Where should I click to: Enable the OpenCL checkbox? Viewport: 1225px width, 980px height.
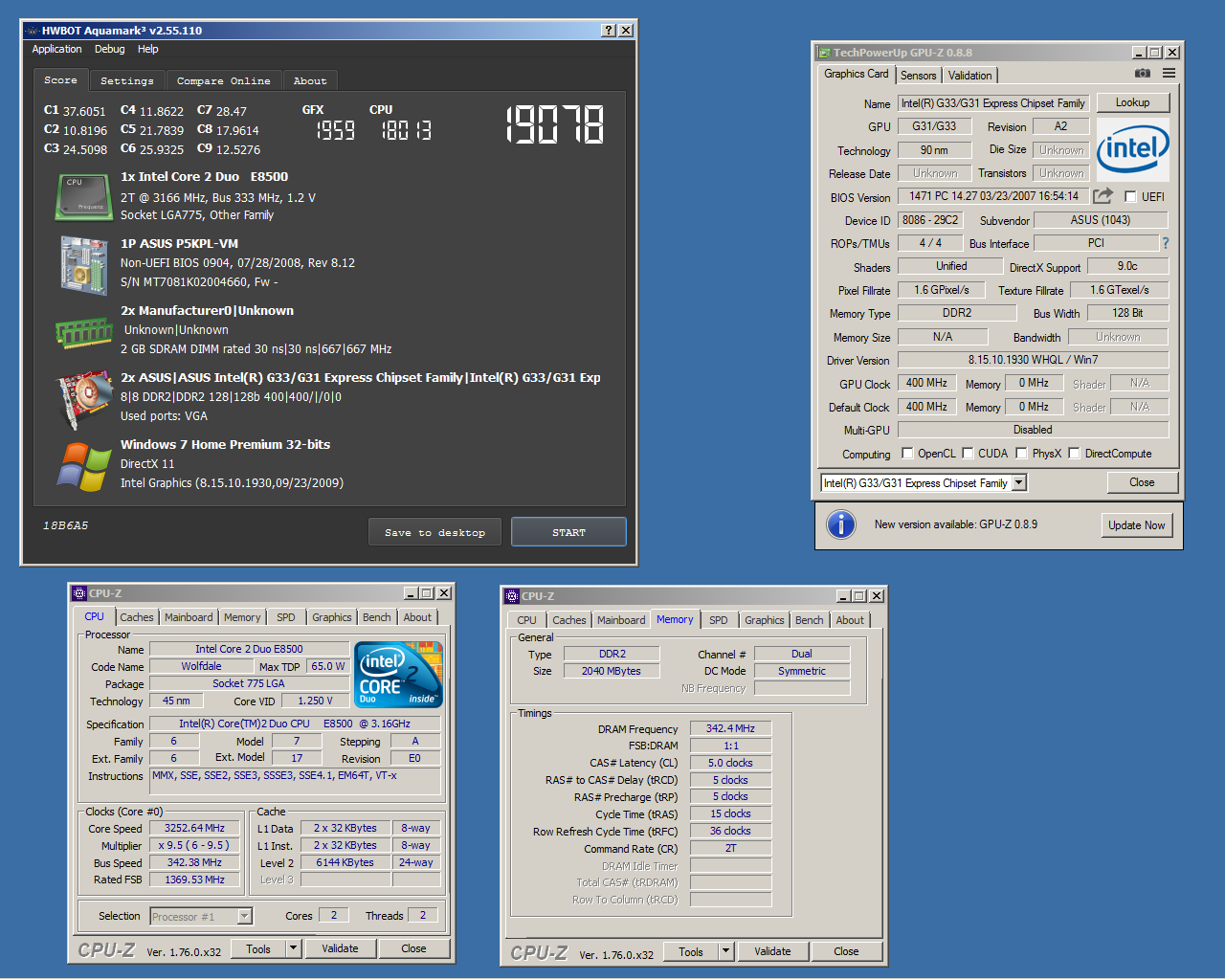point(907,454)
